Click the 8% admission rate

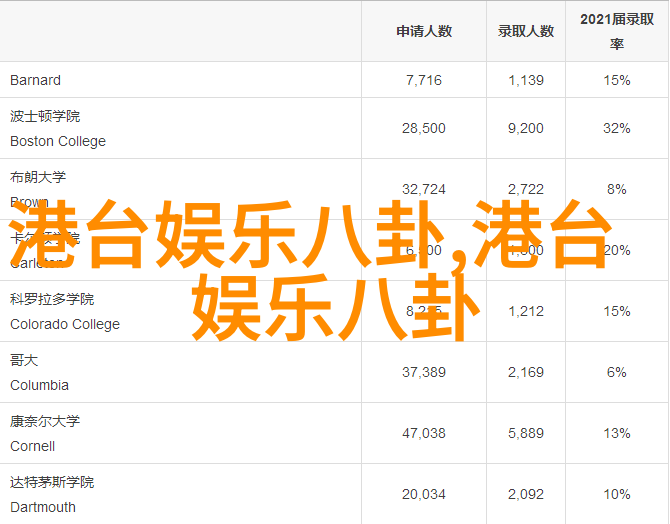pos(617,189)
